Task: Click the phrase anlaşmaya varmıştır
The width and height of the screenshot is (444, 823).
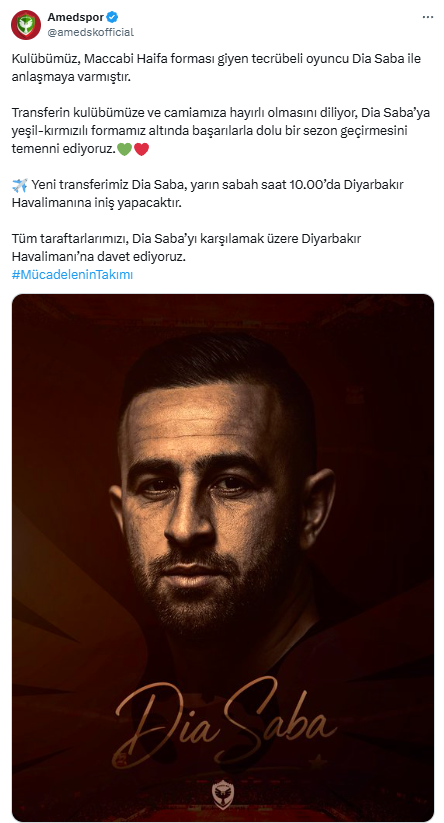Action: point(71,77)
